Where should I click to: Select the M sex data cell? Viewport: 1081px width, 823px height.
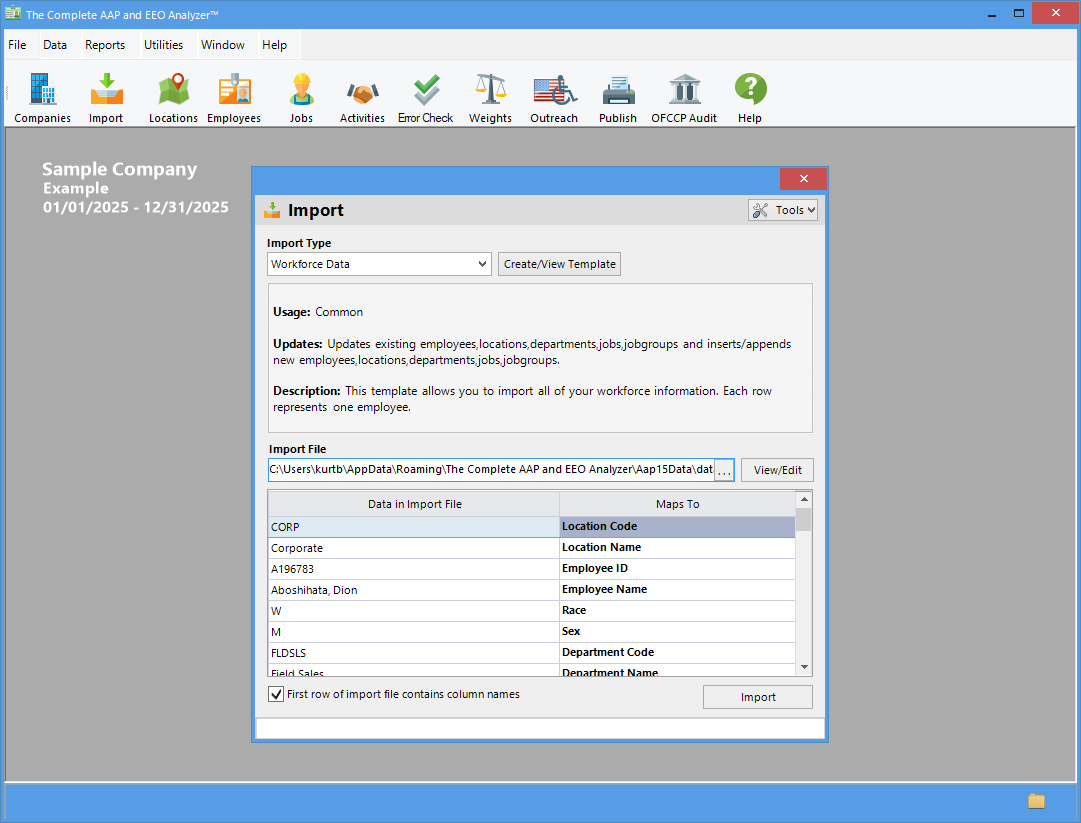coord(414,632)
